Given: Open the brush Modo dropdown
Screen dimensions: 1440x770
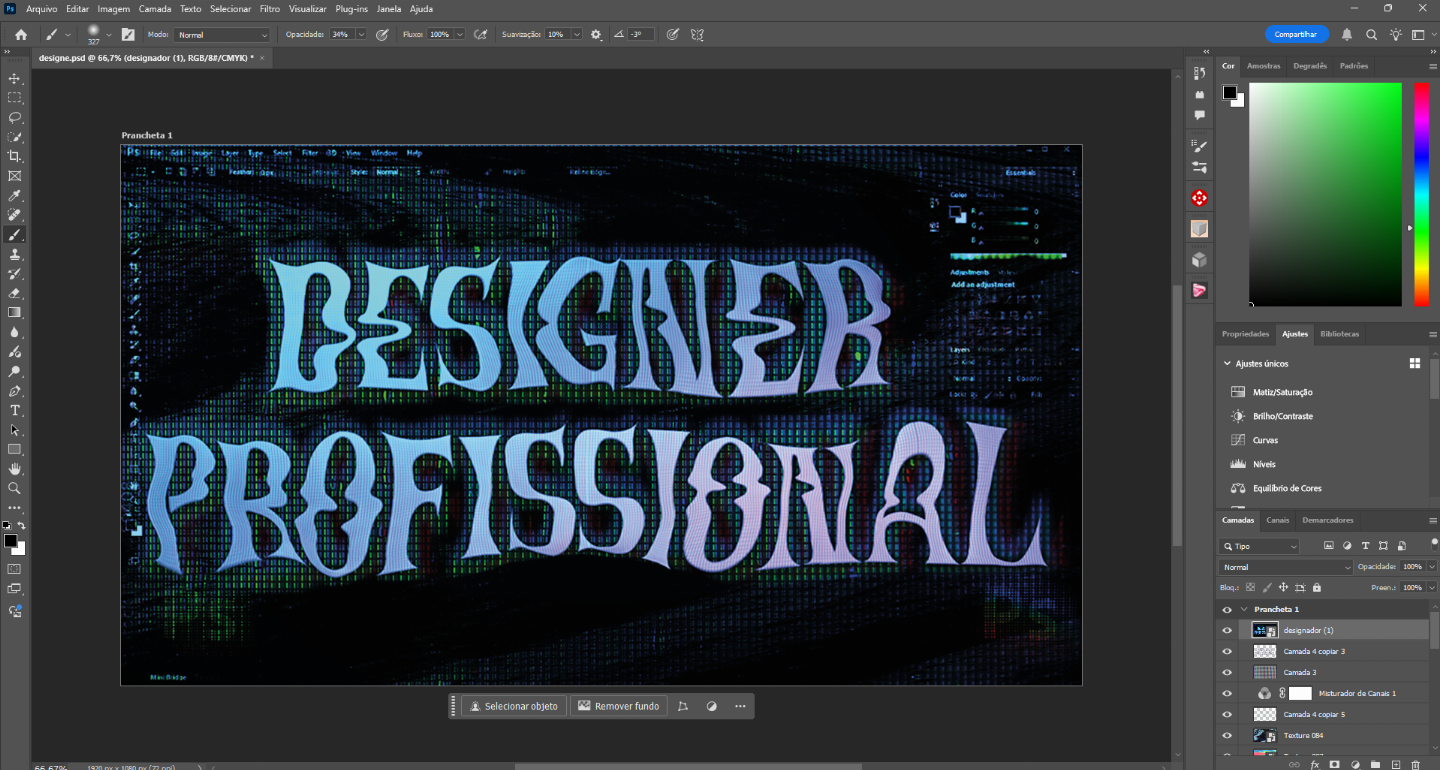Looking at the screenshot, I should (x=222, y=34).
